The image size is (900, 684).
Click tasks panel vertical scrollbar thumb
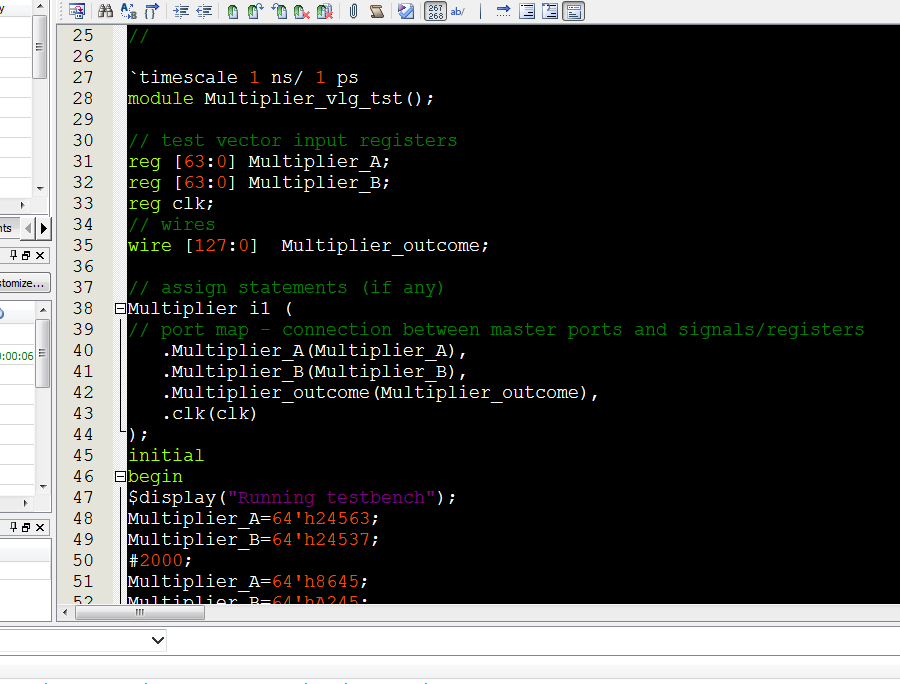42,353
